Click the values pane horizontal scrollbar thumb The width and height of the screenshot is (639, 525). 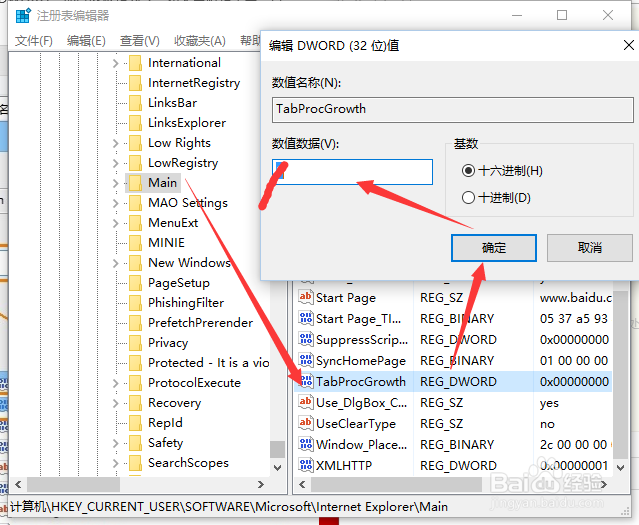(x=396, y=484)
